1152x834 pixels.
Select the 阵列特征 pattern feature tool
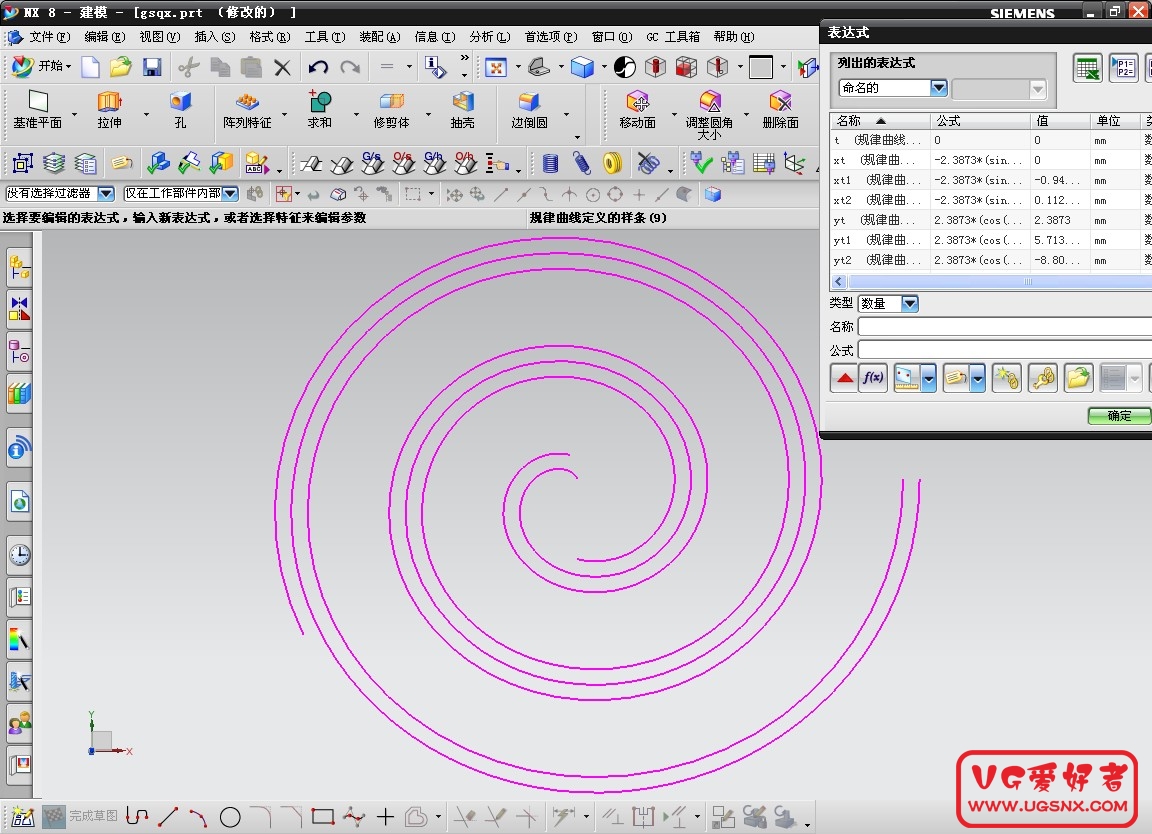point(247,109)
